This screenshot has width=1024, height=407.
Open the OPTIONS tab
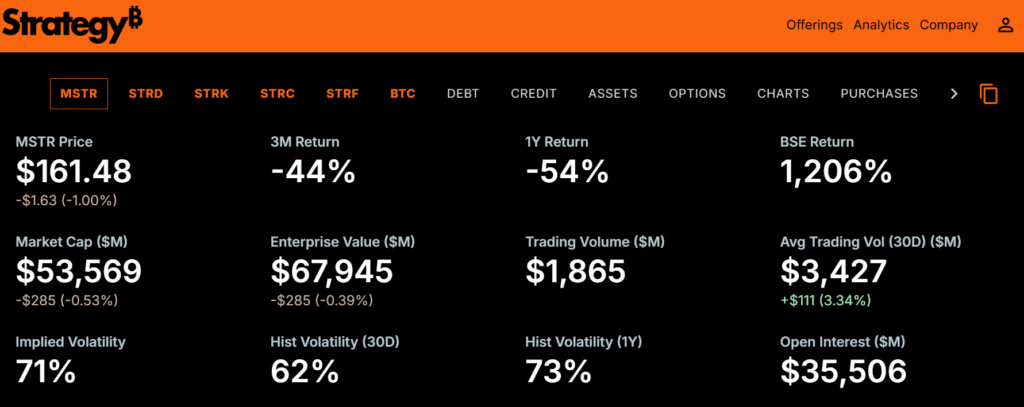697,93
